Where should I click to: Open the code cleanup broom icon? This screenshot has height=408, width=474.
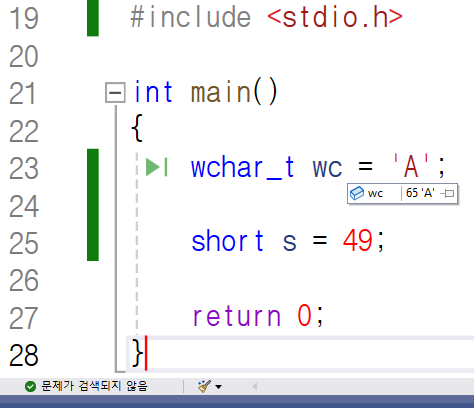pos(204,386)
